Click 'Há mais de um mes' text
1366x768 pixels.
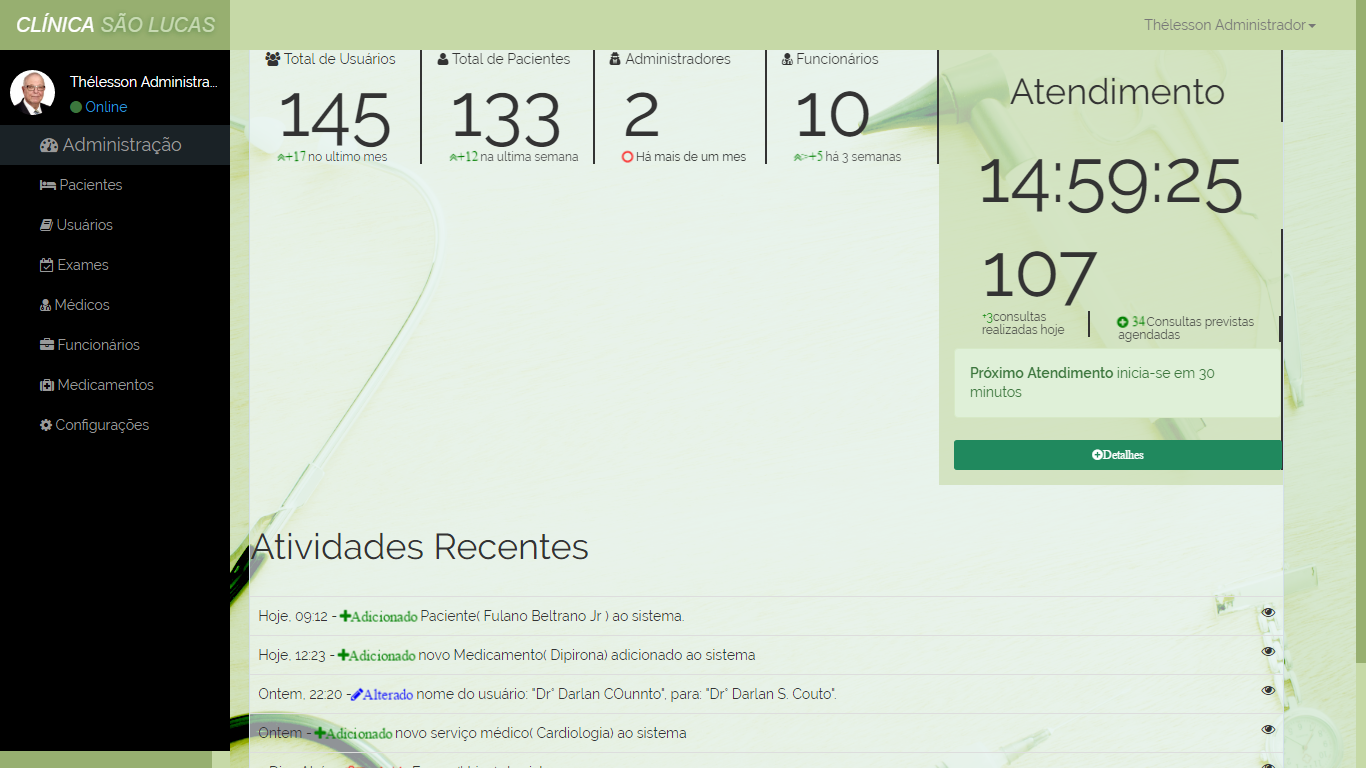pyautogui.click(x=691, y=157)
